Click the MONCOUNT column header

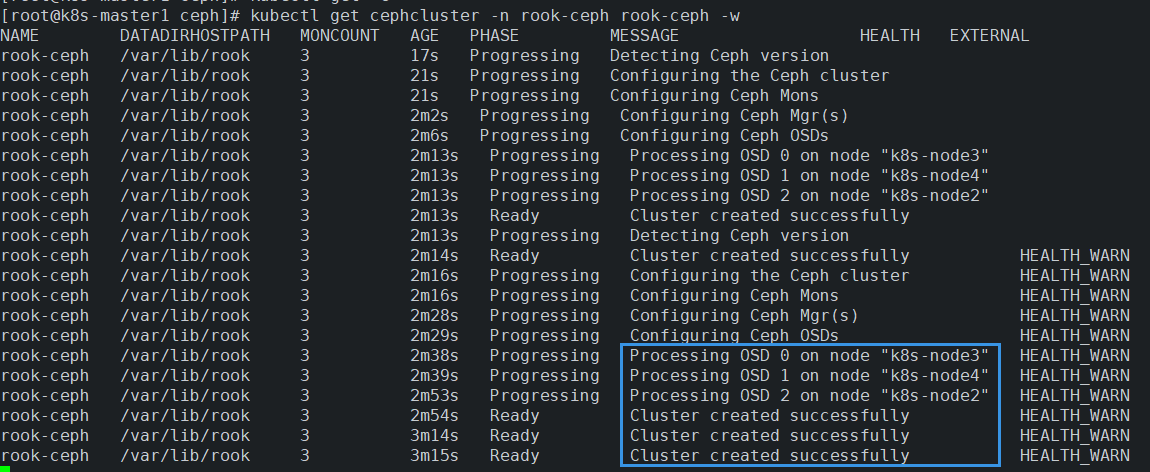pyautogui.click(x=340, y=35)
